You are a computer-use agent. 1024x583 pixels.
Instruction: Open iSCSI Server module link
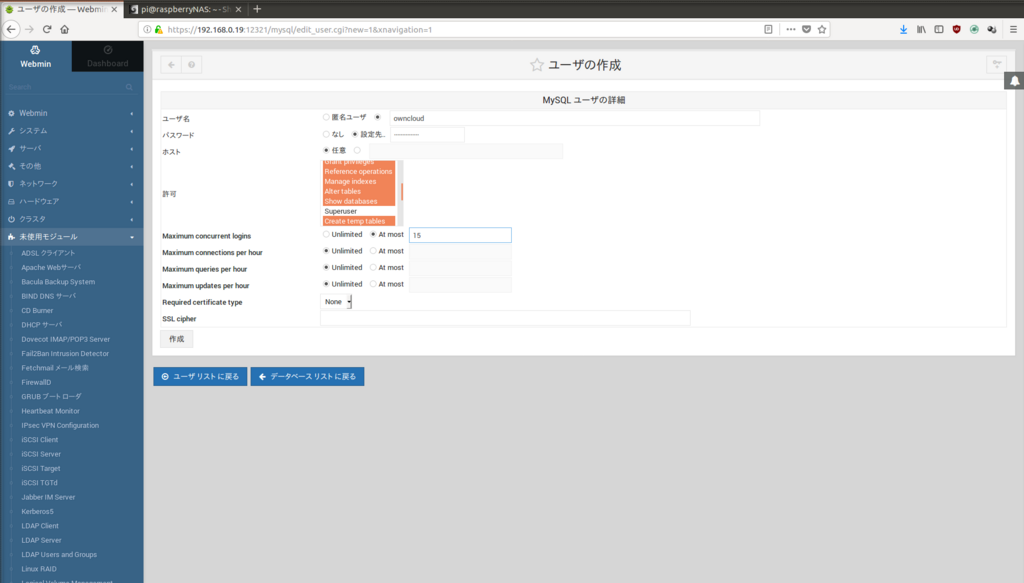coord(40,454)
